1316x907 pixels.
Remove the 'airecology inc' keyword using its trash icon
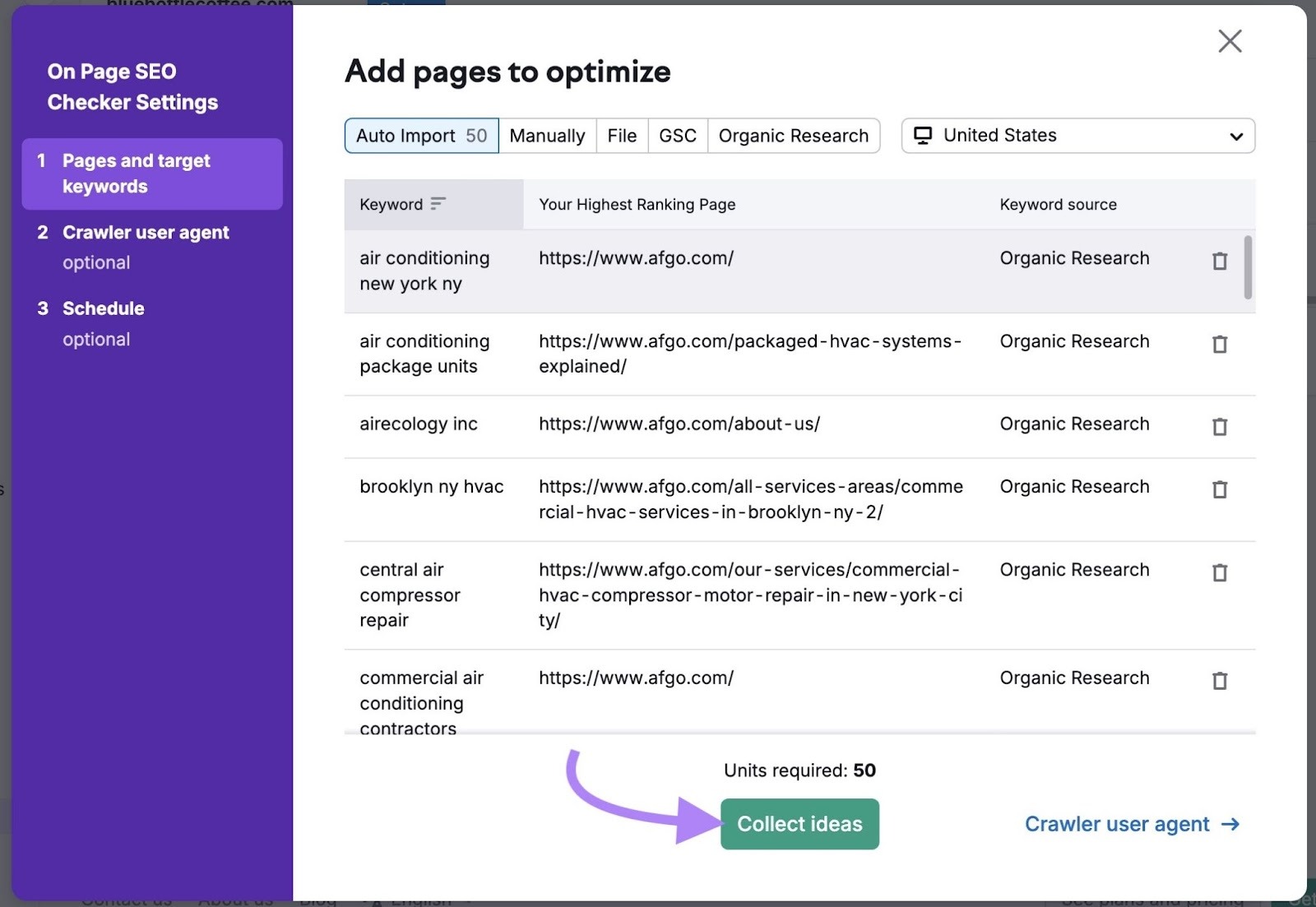[x=1219, y=427]
